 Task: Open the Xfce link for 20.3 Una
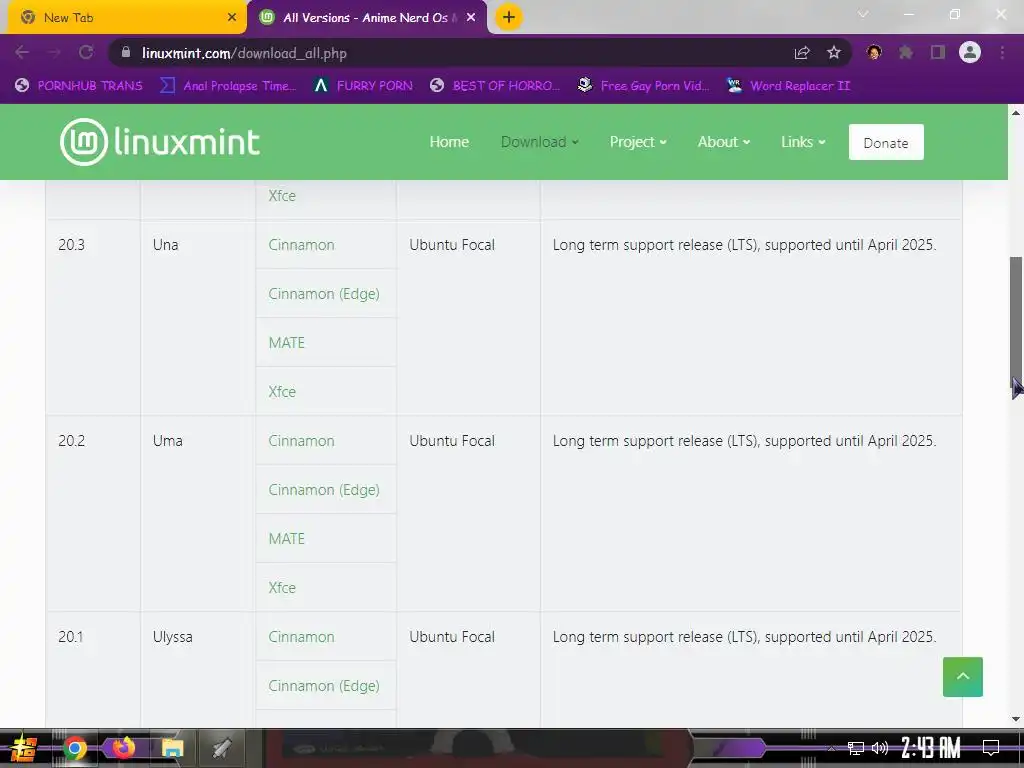[x=282, y=392]
